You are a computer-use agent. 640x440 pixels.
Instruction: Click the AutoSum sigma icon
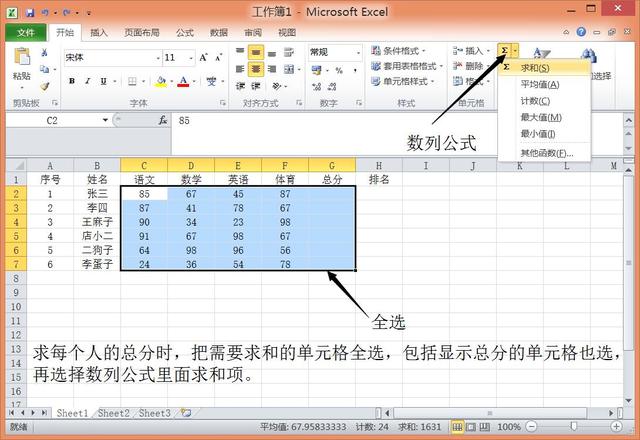click(504, 50)
